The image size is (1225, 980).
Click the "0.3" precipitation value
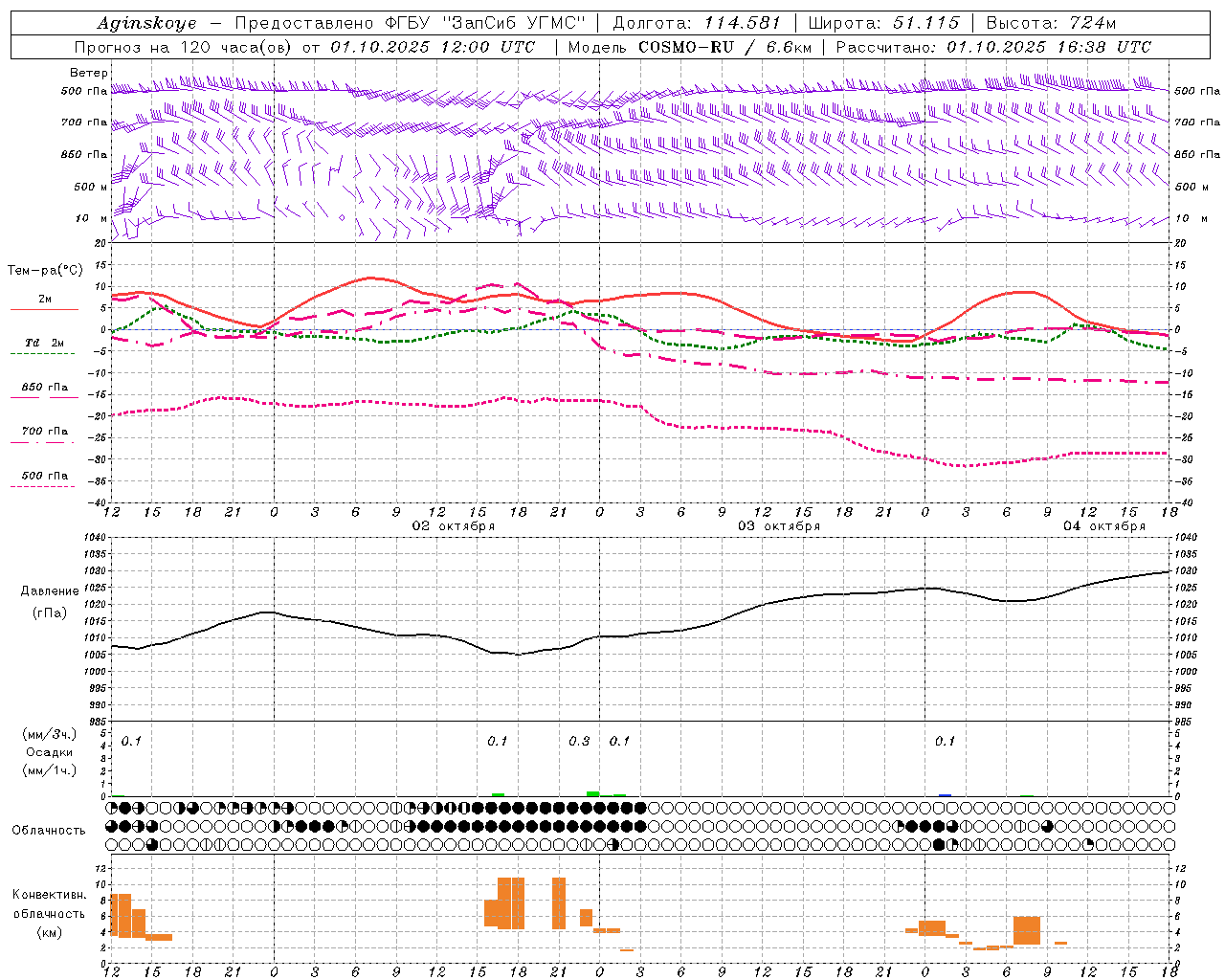[579, 742]
